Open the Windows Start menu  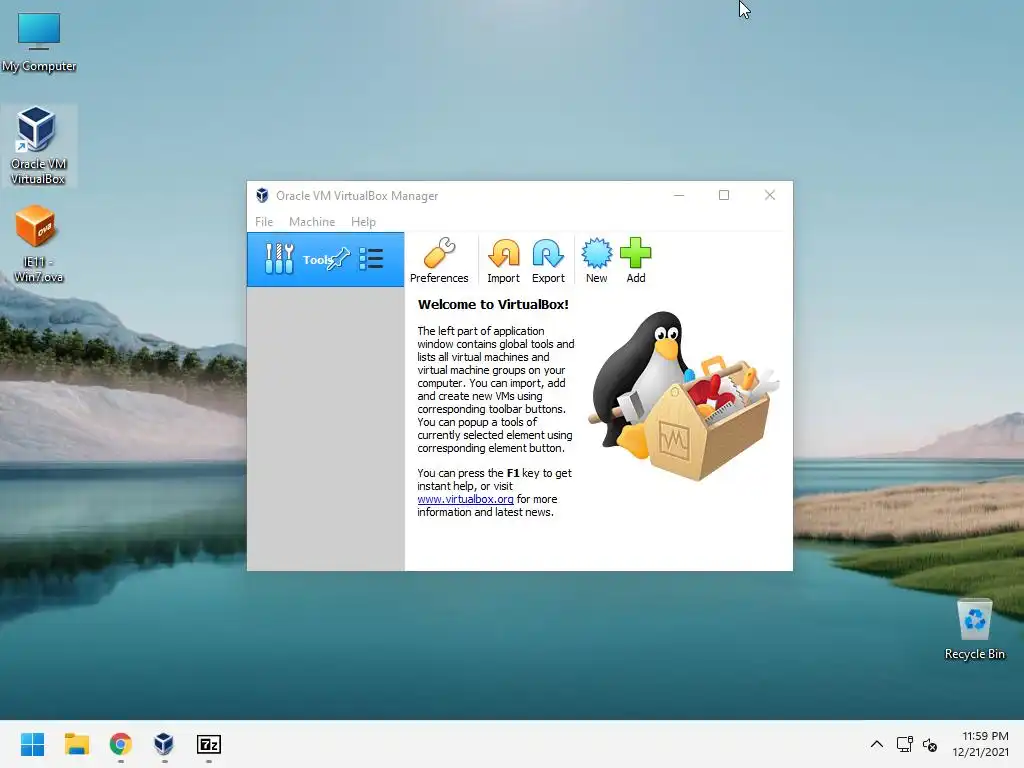coord(32,744)
